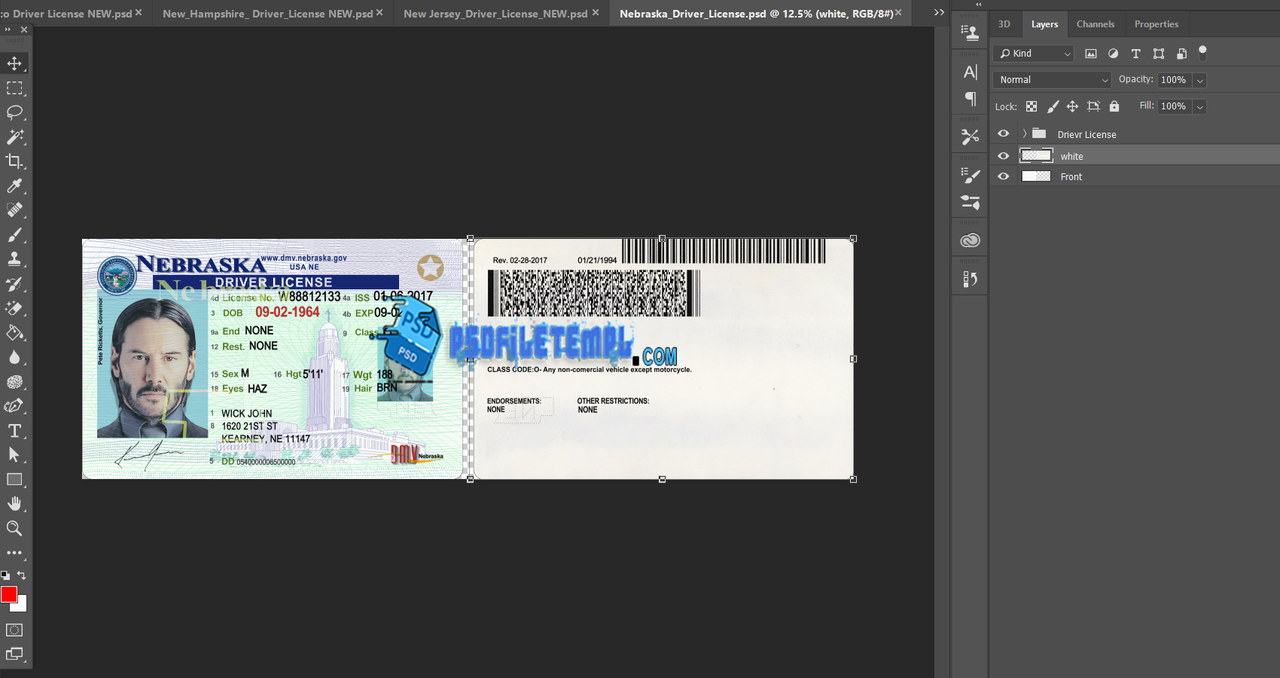Select the Path Selection tool

(x=15, y=455)
